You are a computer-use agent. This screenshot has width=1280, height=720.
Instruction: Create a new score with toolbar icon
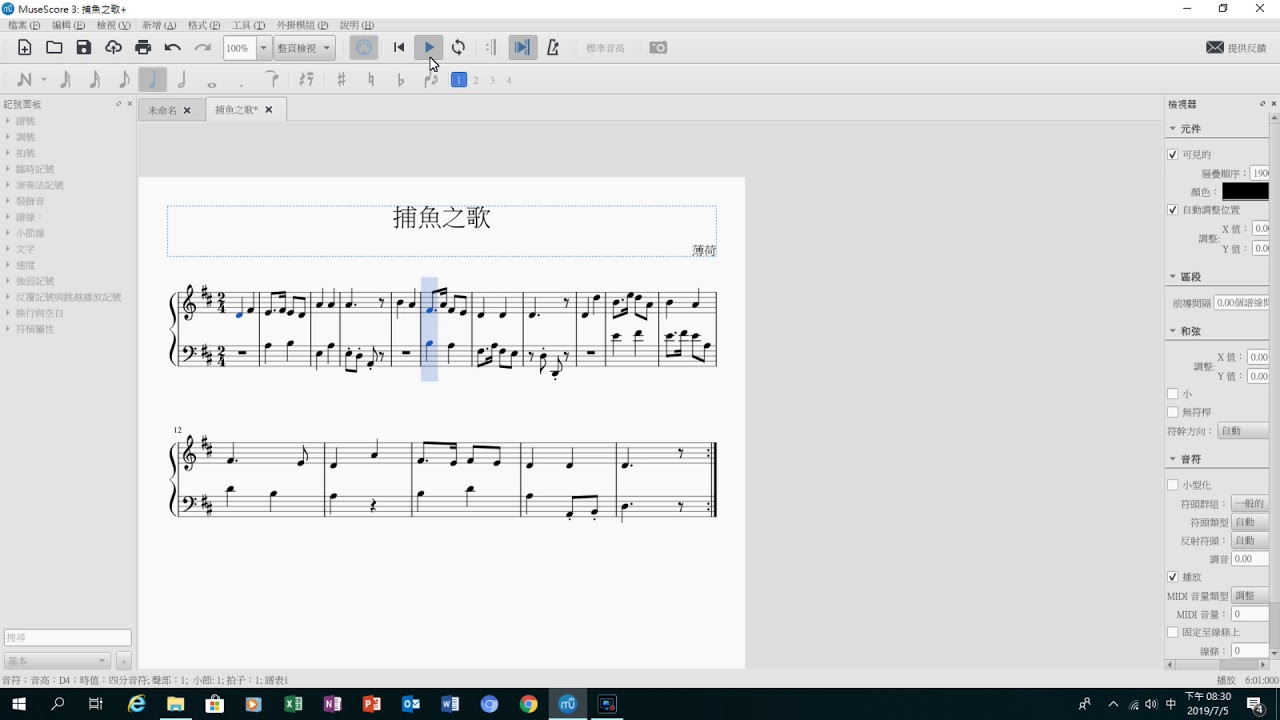[25, 47]
